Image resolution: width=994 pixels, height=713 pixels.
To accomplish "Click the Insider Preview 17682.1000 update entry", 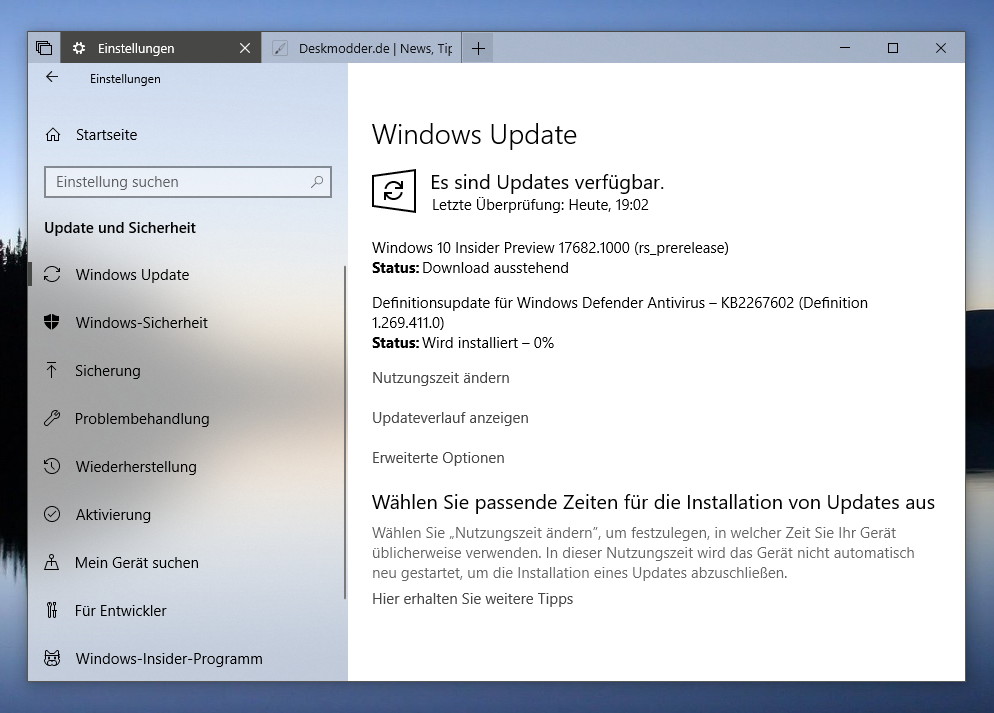I will point(550,248).
